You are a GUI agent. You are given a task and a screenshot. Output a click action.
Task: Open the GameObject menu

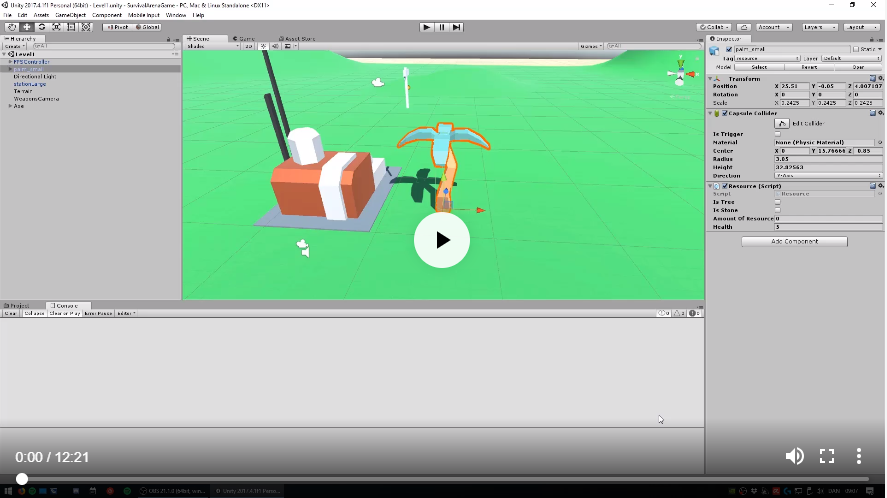click(x=70, y=15)
